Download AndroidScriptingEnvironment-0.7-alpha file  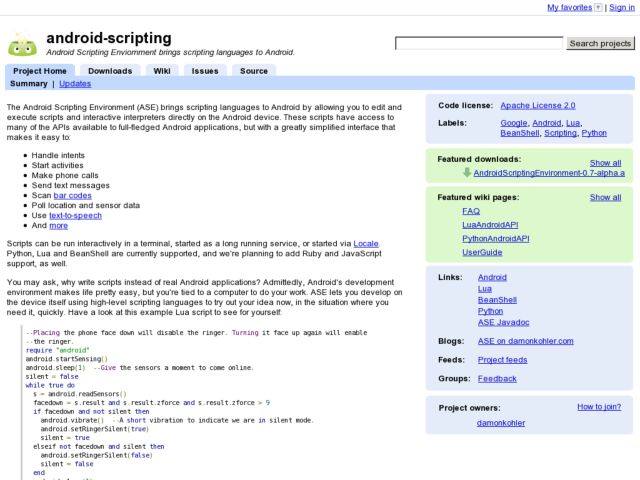click(x=549, y=173)
